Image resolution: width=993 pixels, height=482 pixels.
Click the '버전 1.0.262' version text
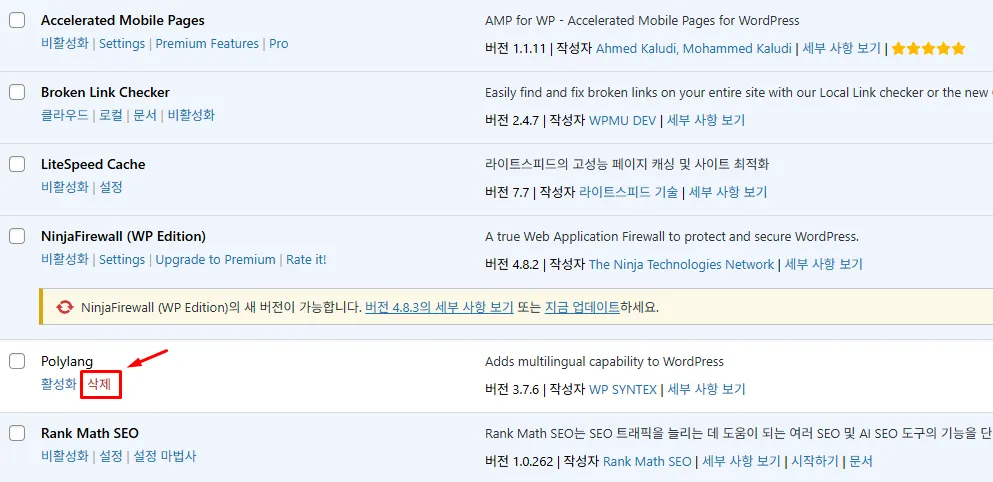click(x=519, y=462)
